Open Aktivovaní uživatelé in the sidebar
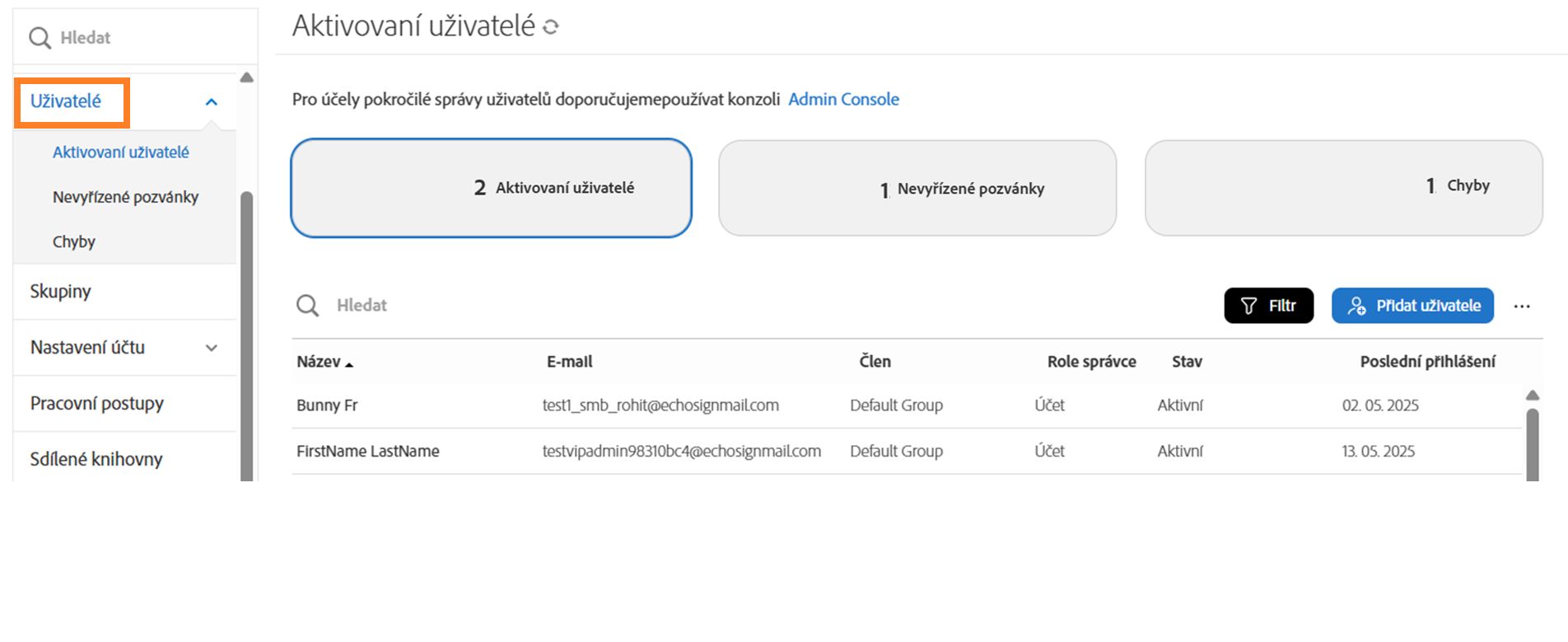The image size is (1568, 642). (121, 152)
